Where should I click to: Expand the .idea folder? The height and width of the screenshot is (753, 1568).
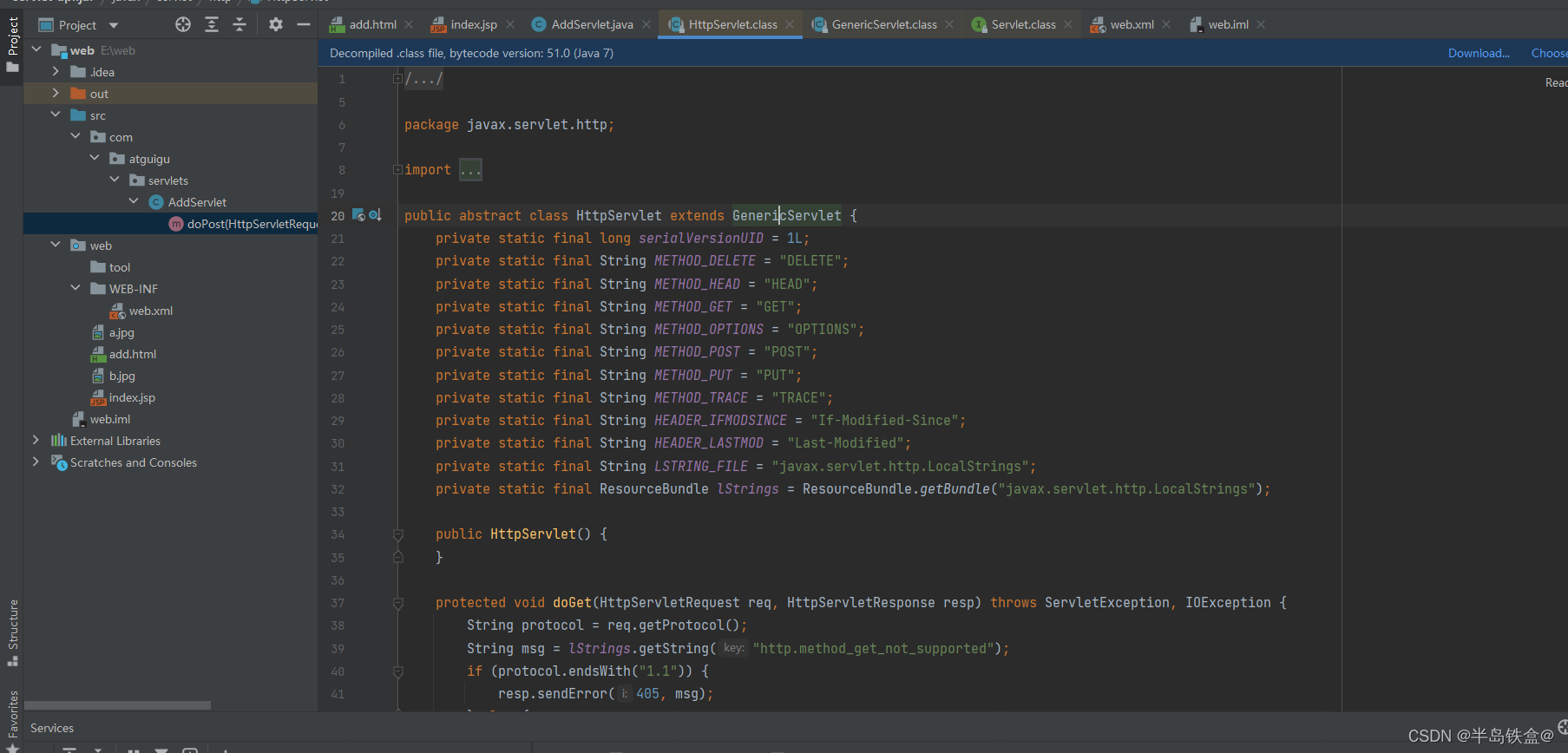click(x=56, y=71)
